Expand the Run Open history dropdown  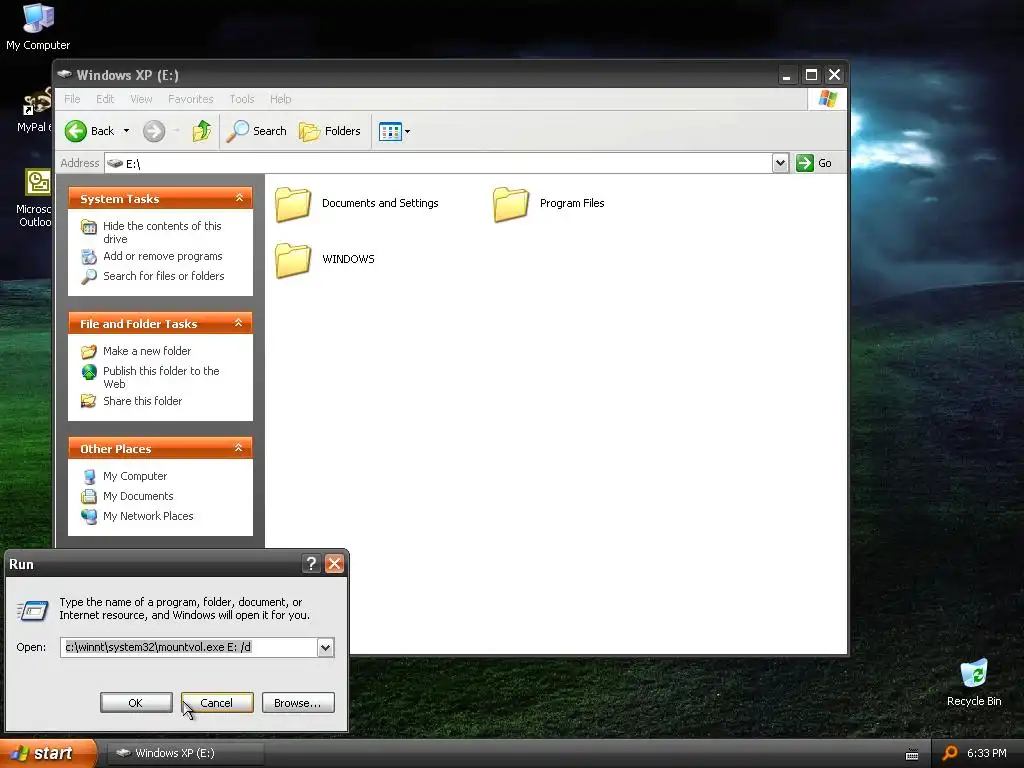coord(325,648)
